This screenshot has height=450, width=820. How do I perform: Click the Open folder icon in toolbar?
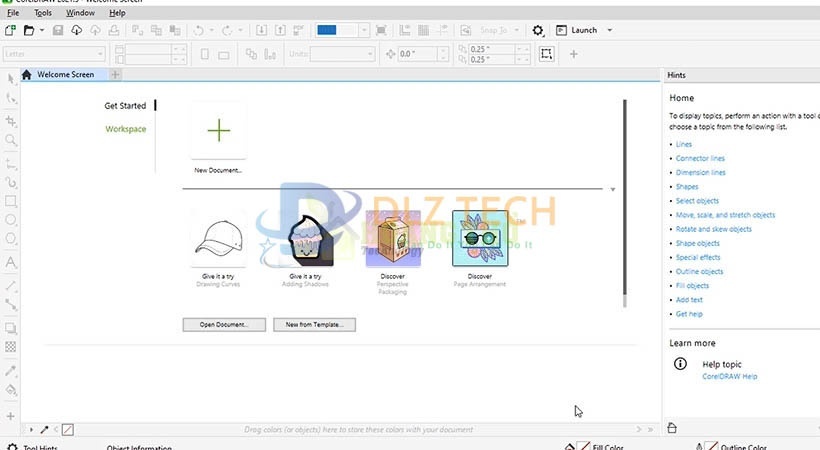point(29,31)
